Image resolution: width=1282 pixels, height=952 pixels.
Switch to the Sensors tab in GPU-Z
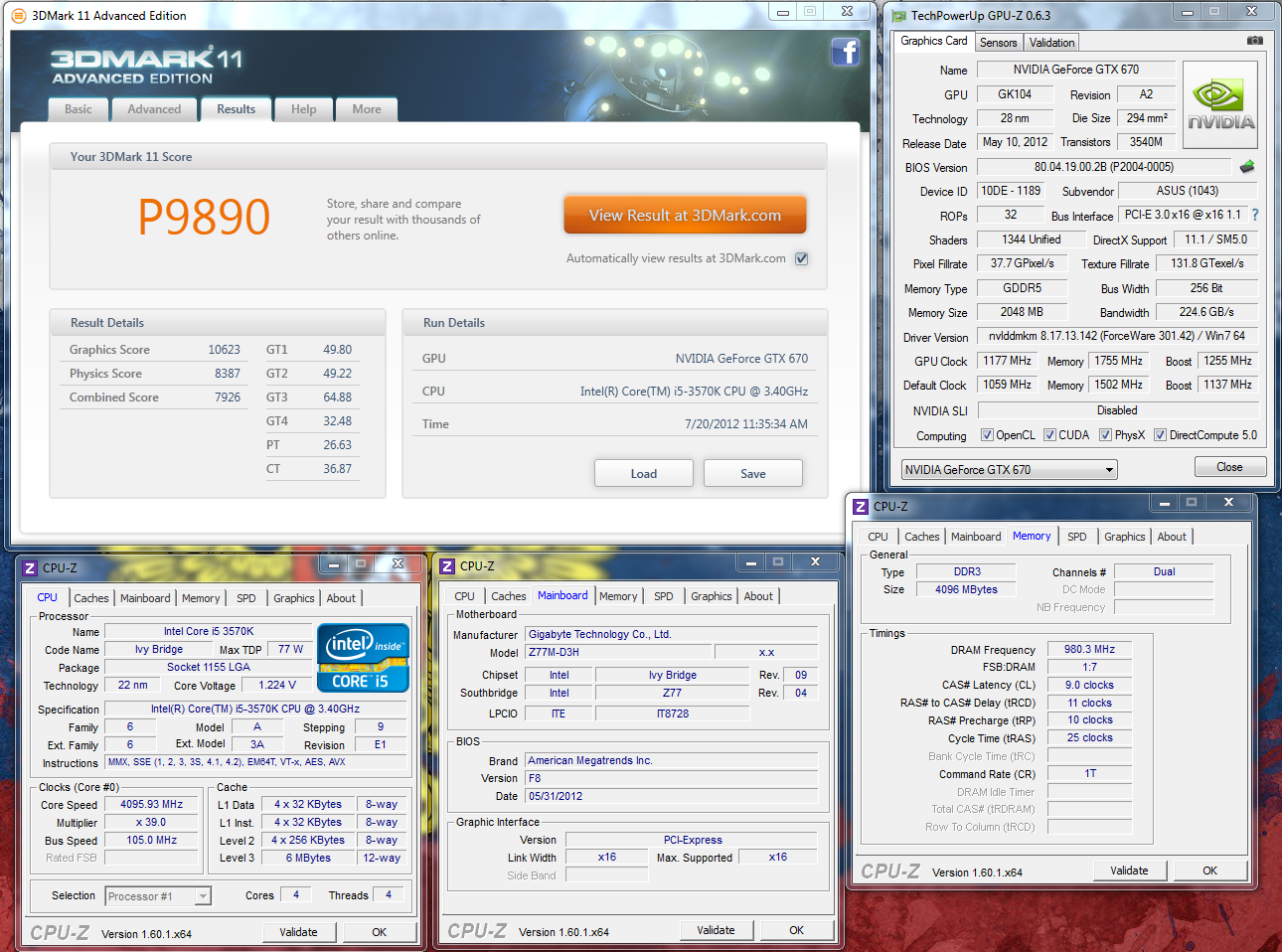click(999, 43)
